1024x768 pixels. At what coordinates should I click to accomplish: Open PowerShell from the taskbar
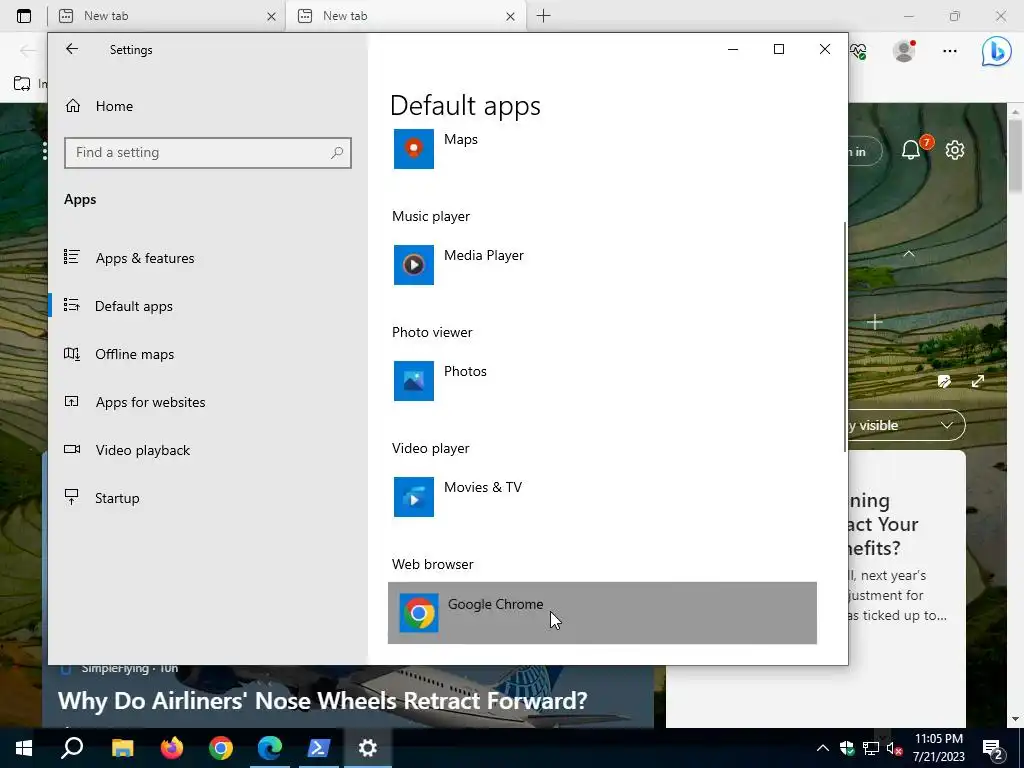[x=319, y=748]
